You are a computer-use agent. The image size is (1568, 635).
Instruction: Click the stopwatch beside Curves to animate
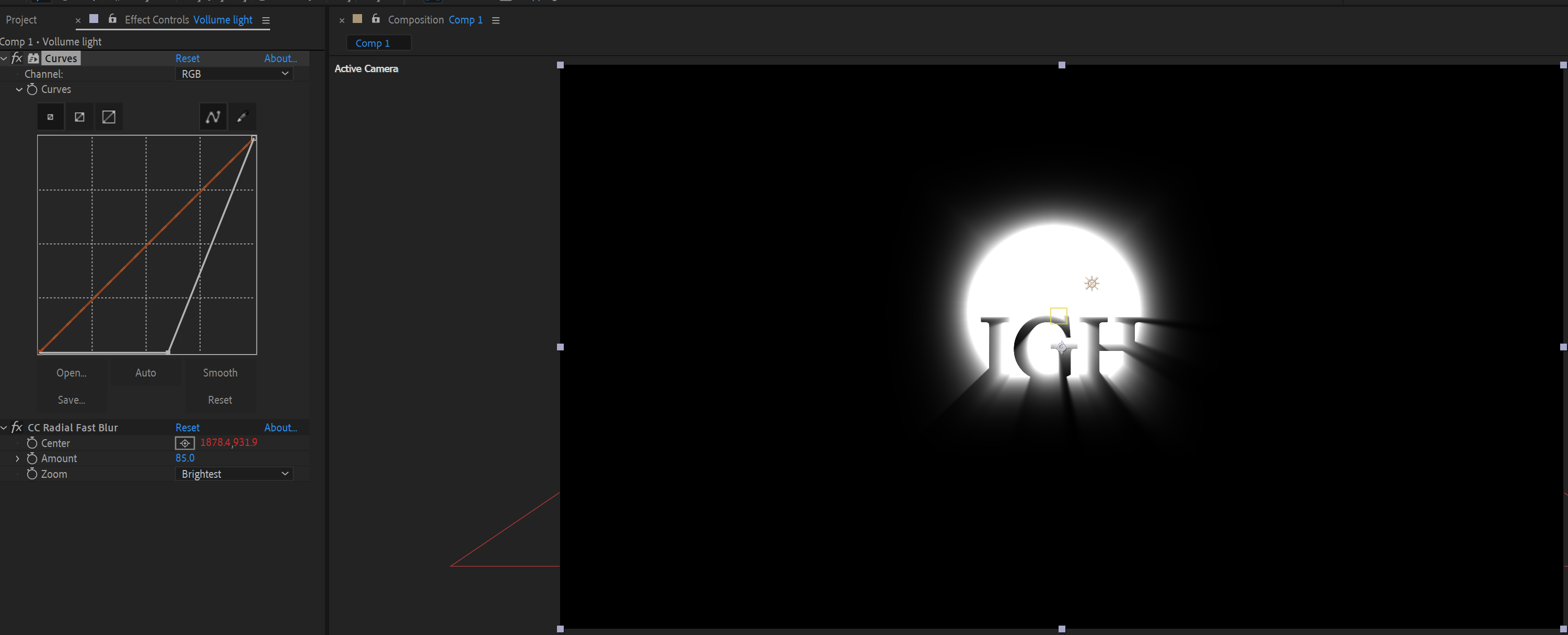[x=33, y=89]
